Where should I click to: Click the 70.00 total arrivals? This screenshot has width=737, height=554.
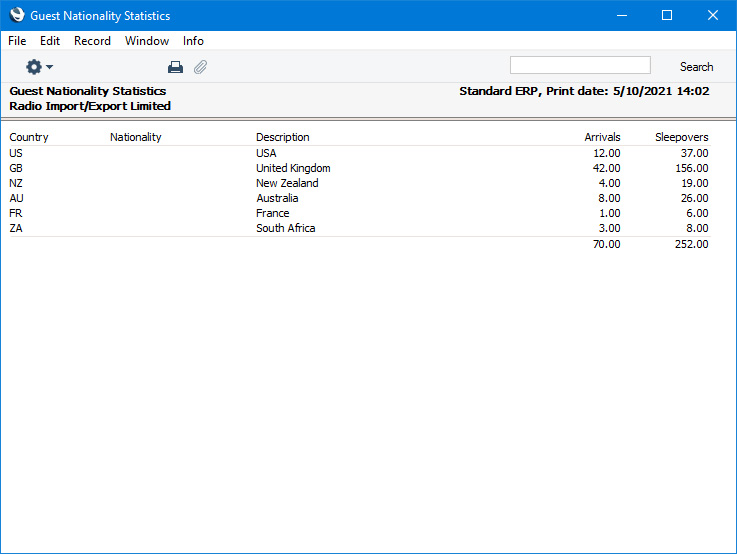point(606,244)
